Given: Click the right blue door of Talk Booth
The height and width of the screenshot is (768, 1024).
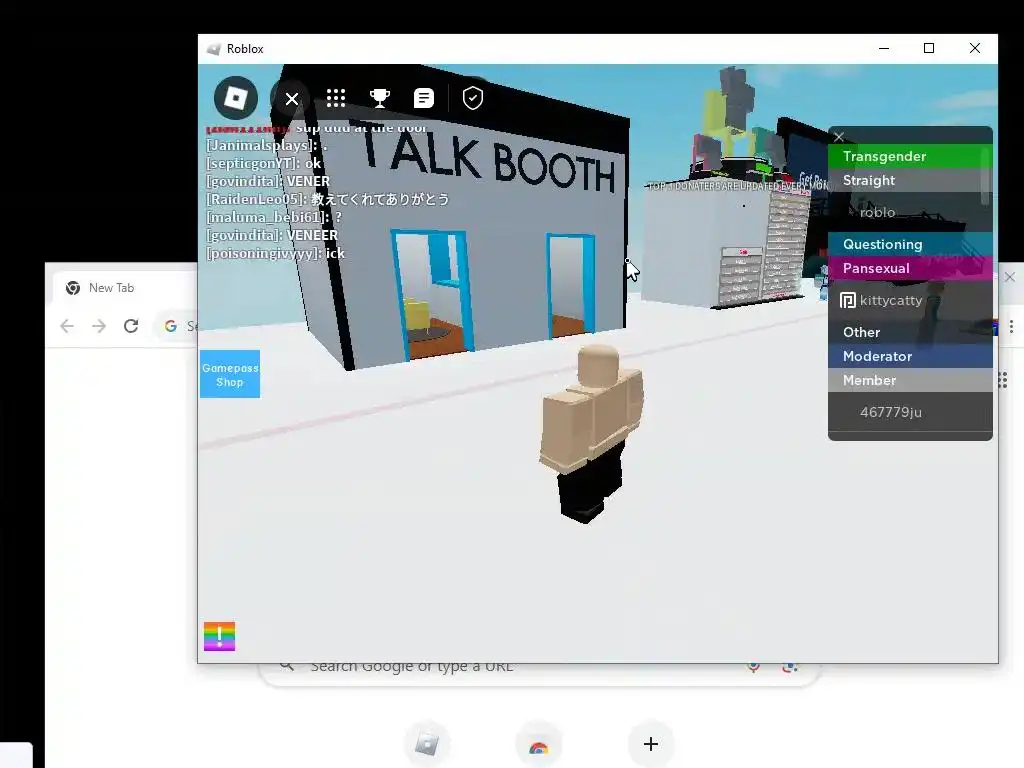Looking at the screenshot, I should pos(571,285).
